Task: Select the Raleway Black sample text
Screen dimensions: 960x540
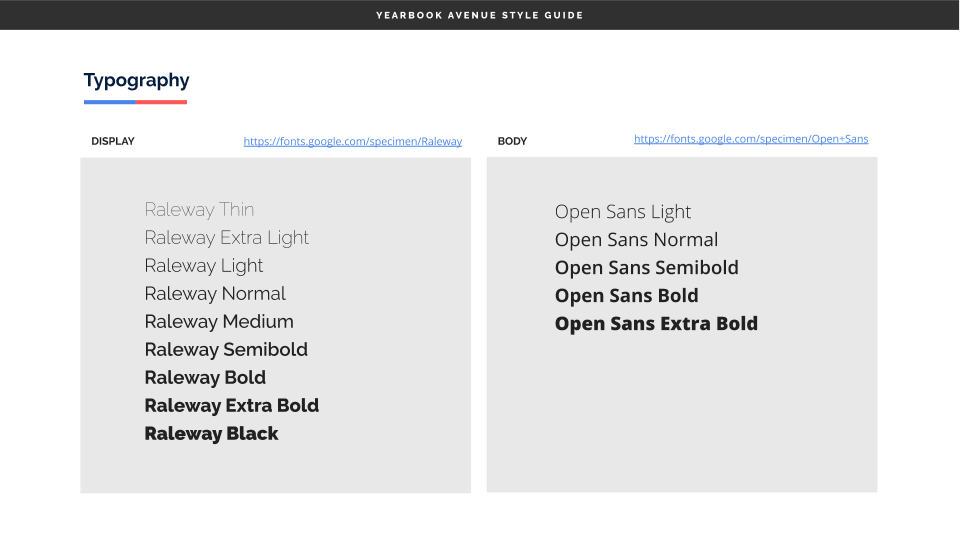Action: [x=211, y=434]
